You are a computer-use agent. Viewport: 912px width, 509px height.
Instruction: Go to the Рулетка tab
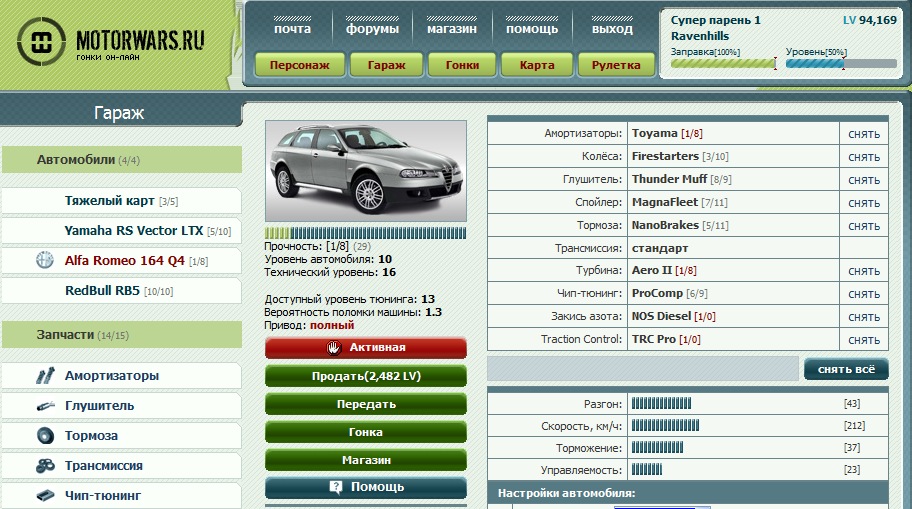[x=616, y=65]
